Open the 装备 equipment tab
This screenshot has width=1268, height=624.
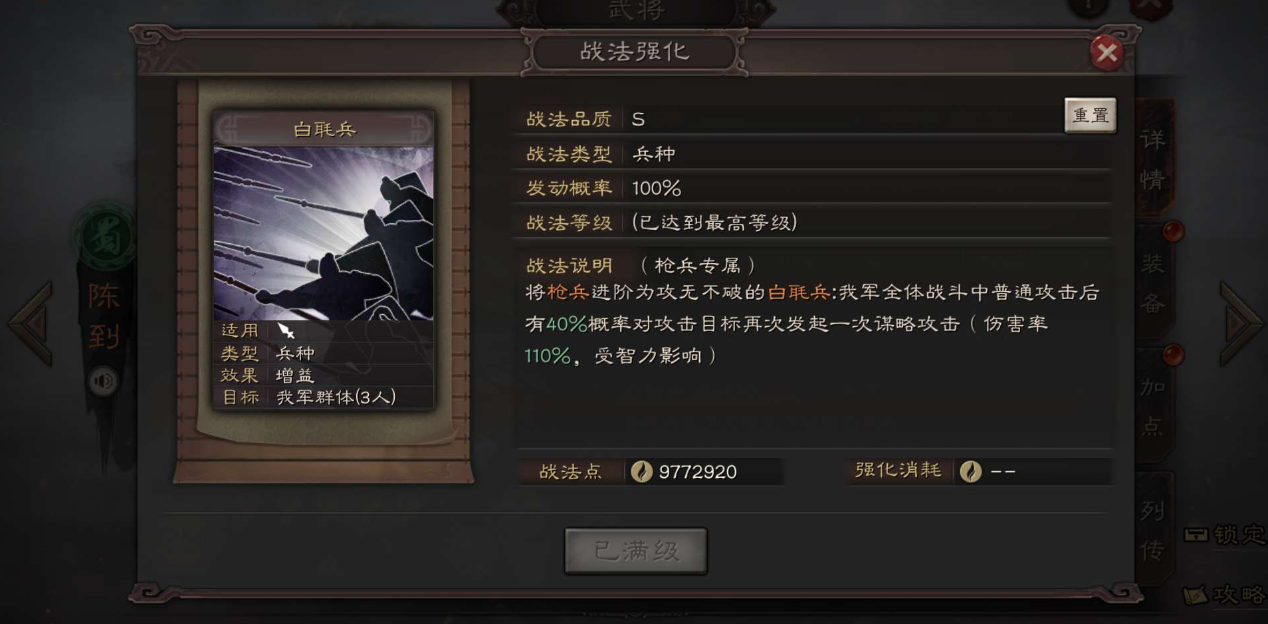point(1153,282)
